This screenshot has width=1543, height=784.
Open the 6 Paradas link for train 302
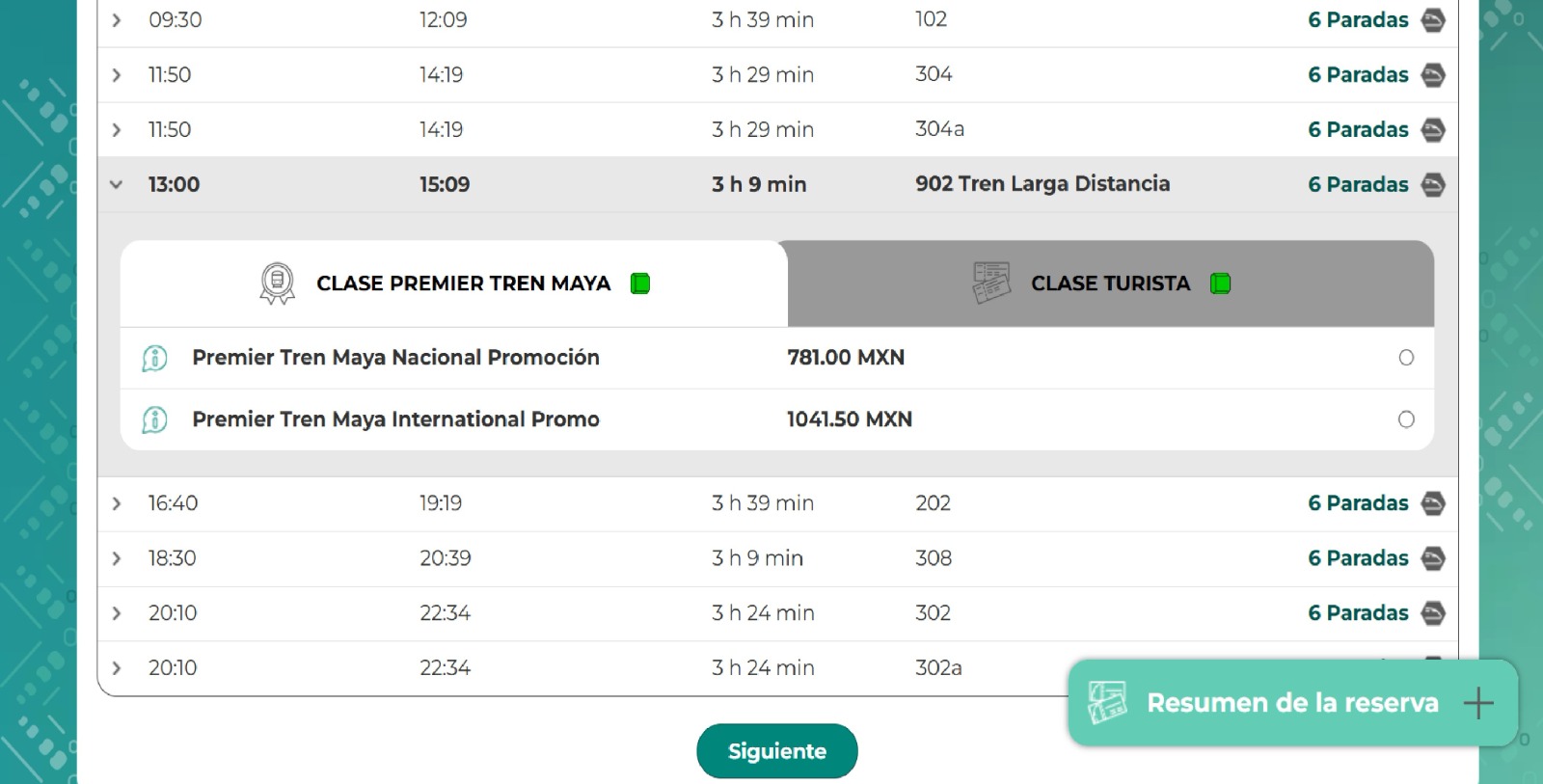pyautogui.click(x=1357, y=613)
